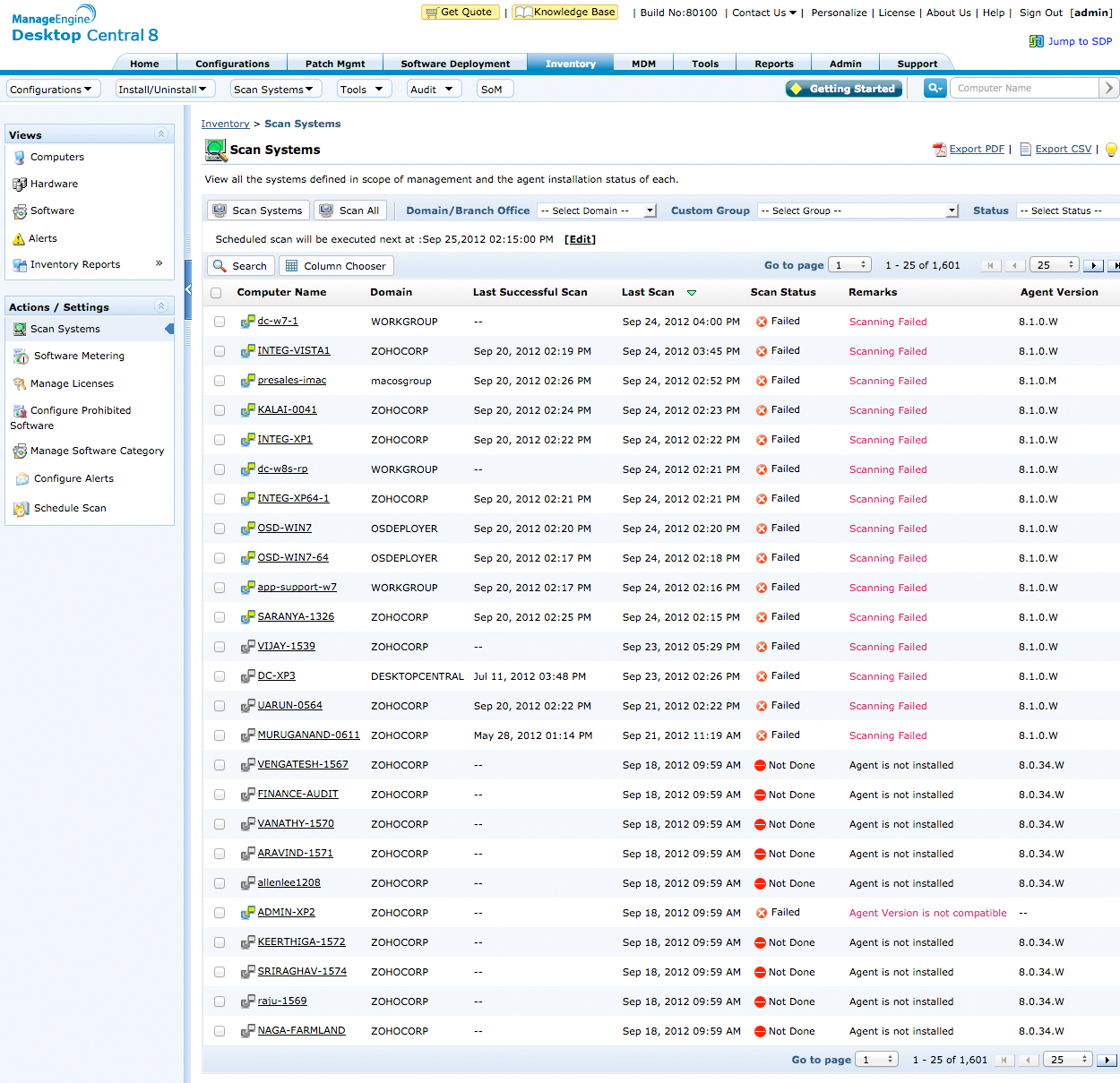Click the Scan Systems sidebar icon
Image resolution: width=1120 pixels, height=1083 pixels.
click(20, 330)
